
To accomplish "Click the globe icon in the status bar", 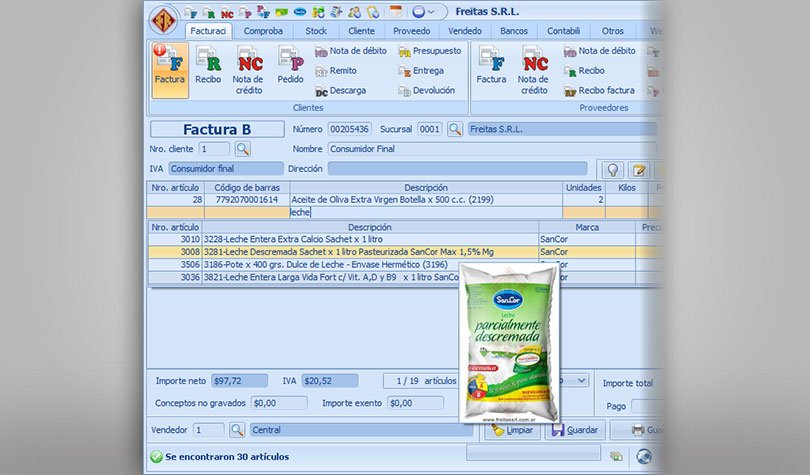I will pos(644,456).
